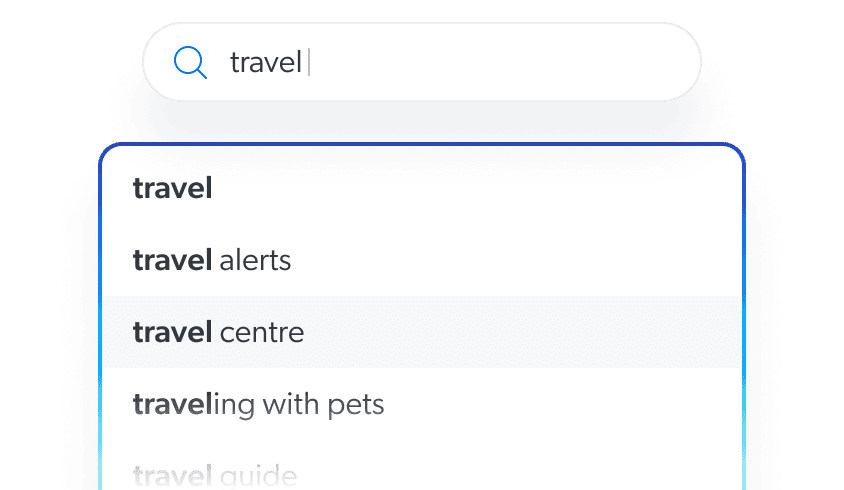The image size is (844, 490).
Task: Choose the faded 'travel guide' suggestion
Action: [x=215, y=474]
